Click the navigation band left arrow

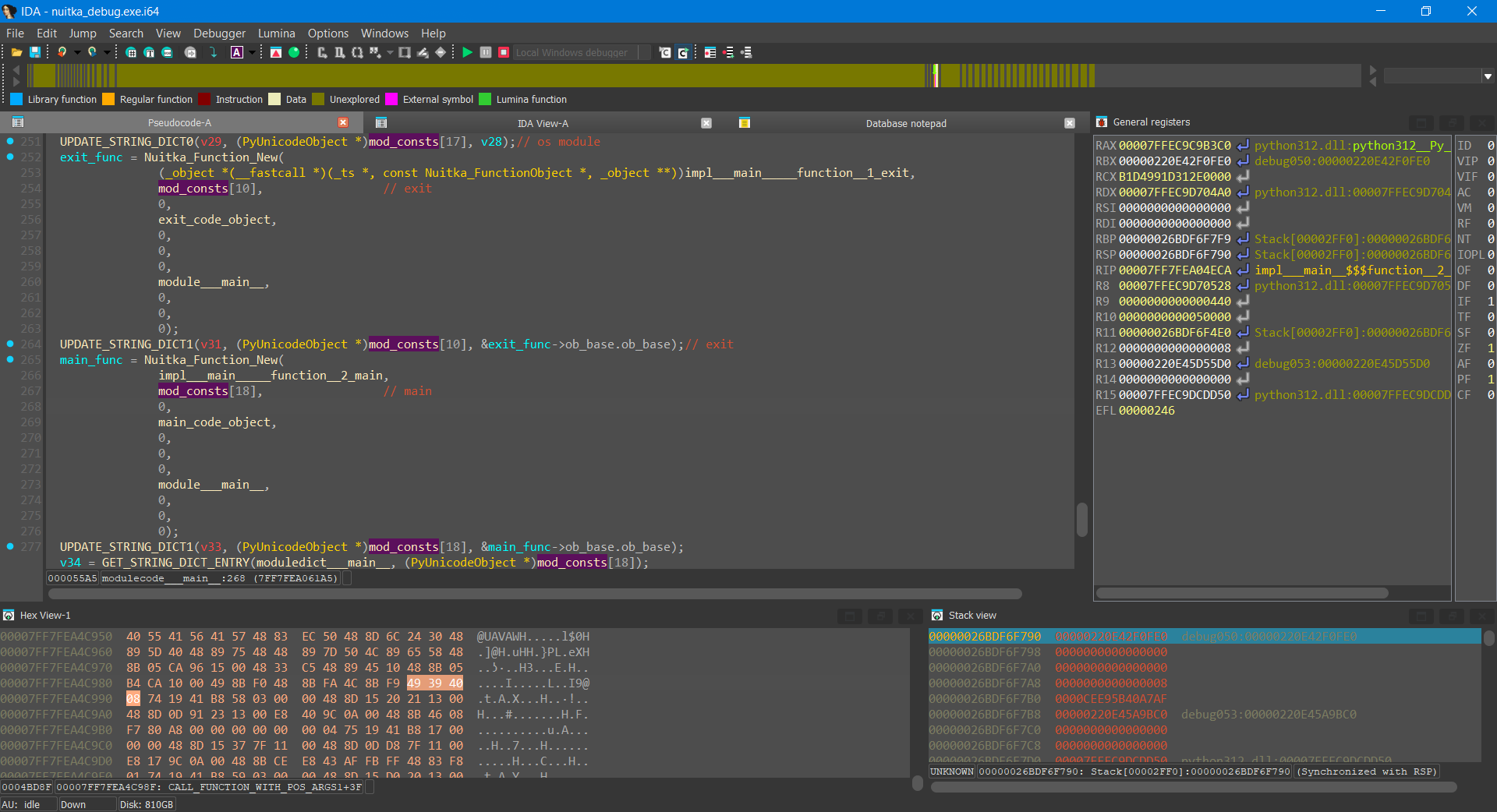[x=16, y=70]
